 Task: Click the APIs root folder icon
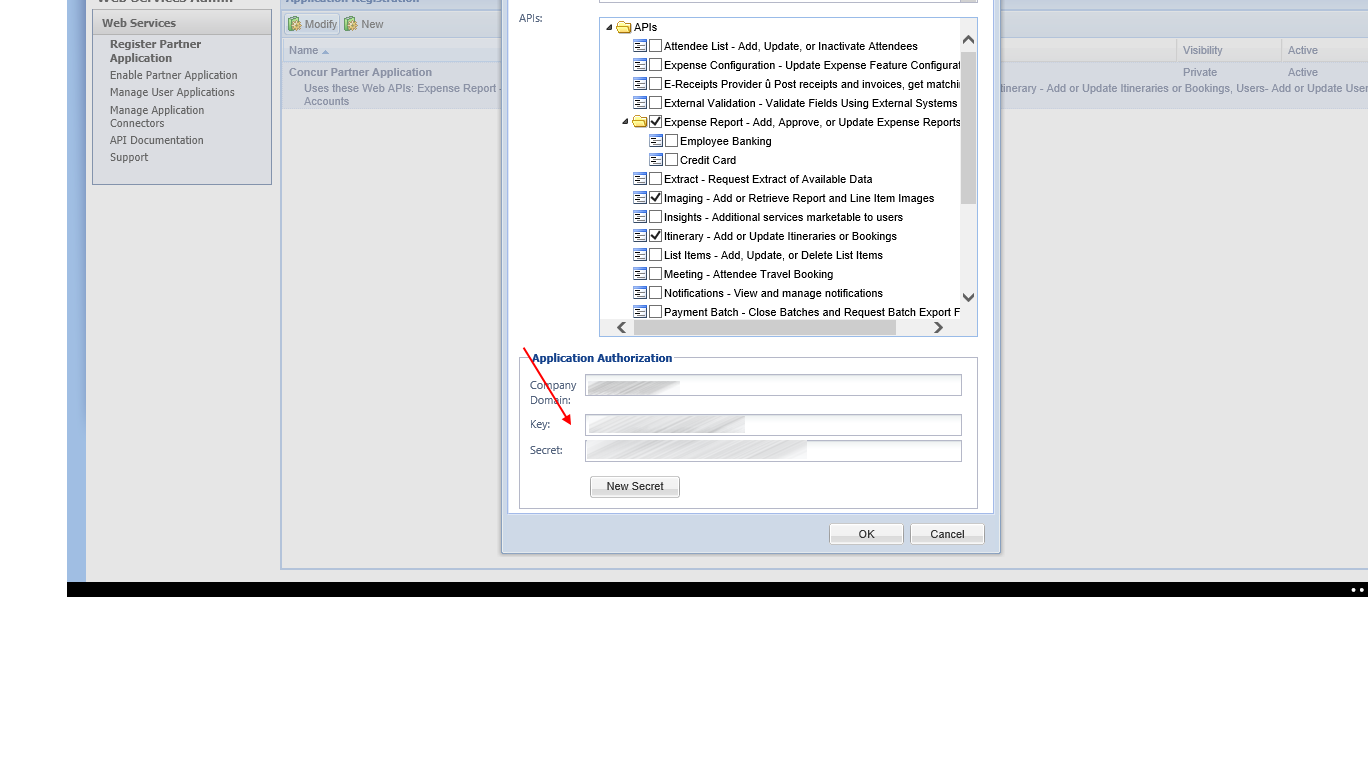(x=624, y=27)
